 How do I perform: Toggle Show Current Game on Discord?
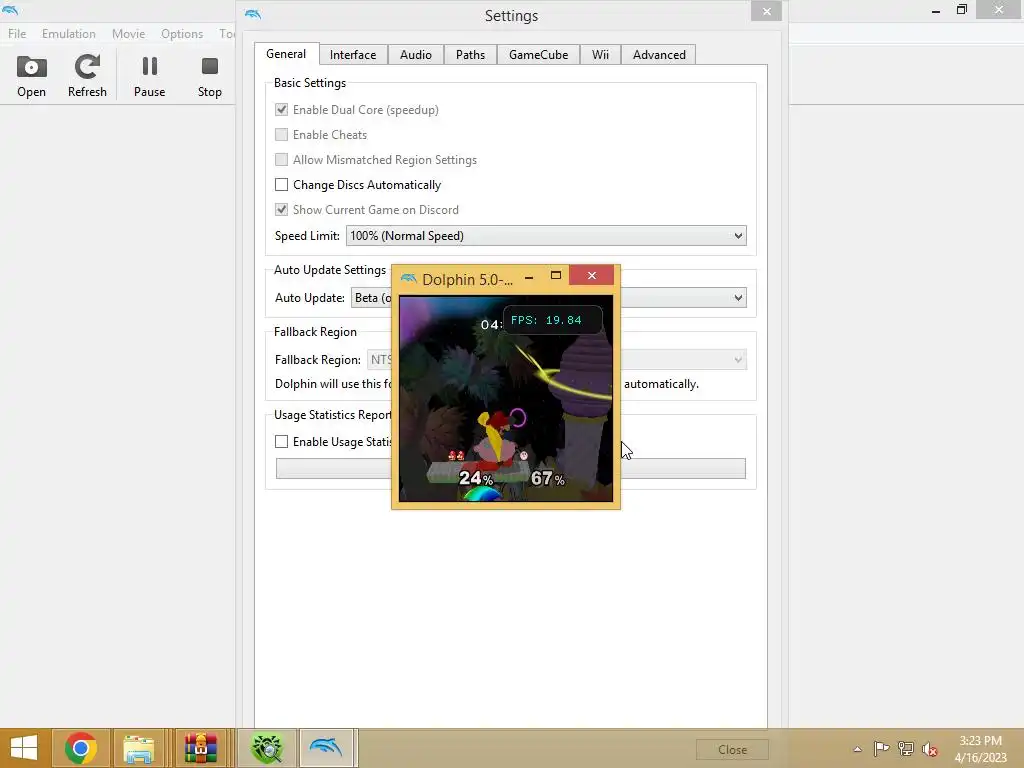pos(281,210)
